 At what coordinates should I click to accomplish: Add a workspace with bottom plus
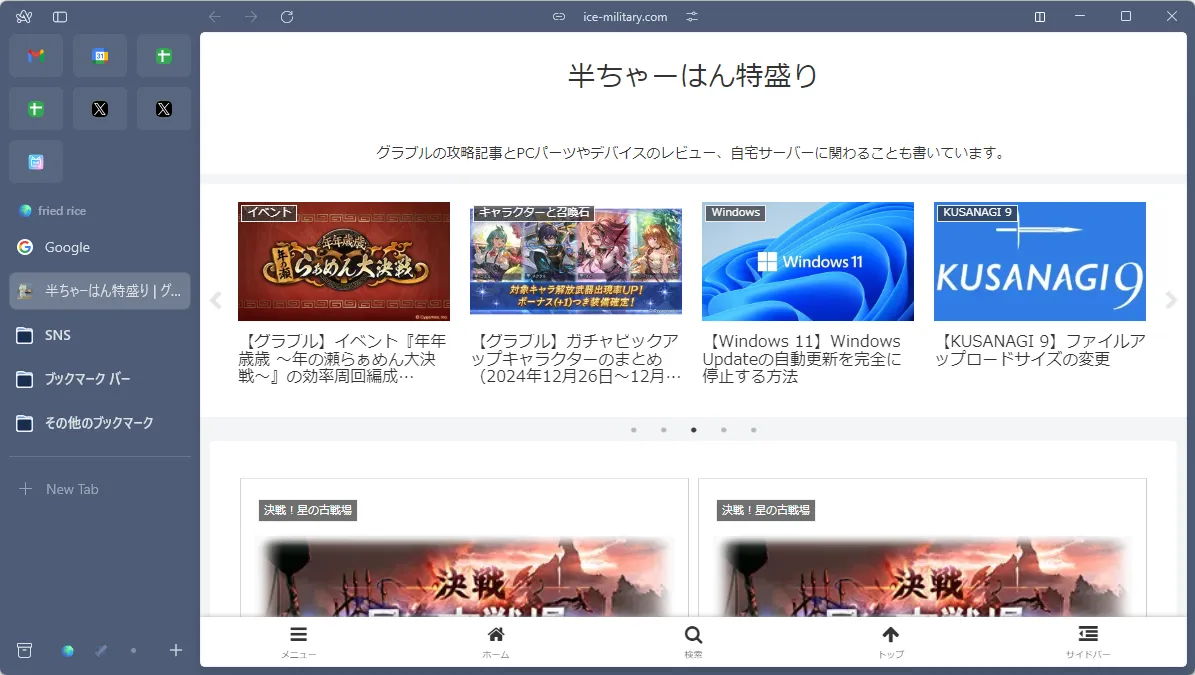pyautogui.click(x=176, y=651)
